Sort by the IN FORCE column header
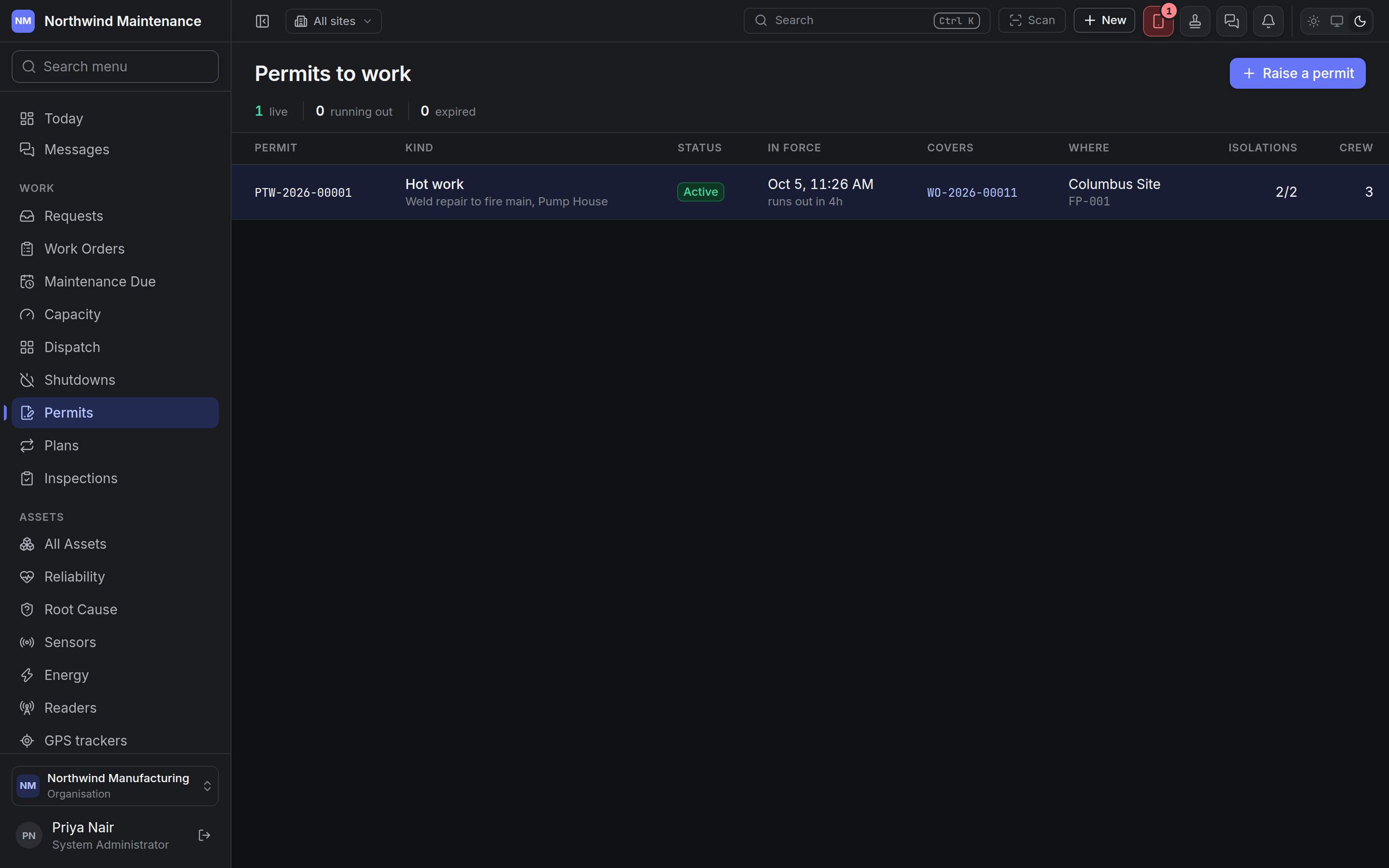This screenshot has width=1389, height=868. click(794, 148)
